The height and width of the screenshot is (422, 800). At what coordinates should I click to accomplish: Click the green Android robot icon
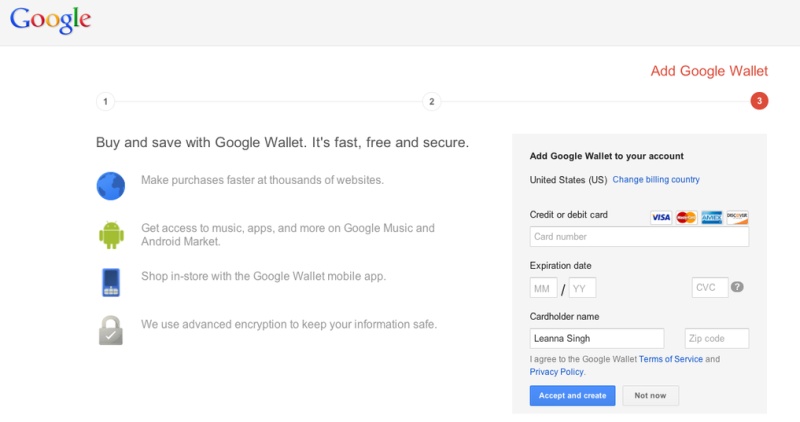(x=111, y=235)
